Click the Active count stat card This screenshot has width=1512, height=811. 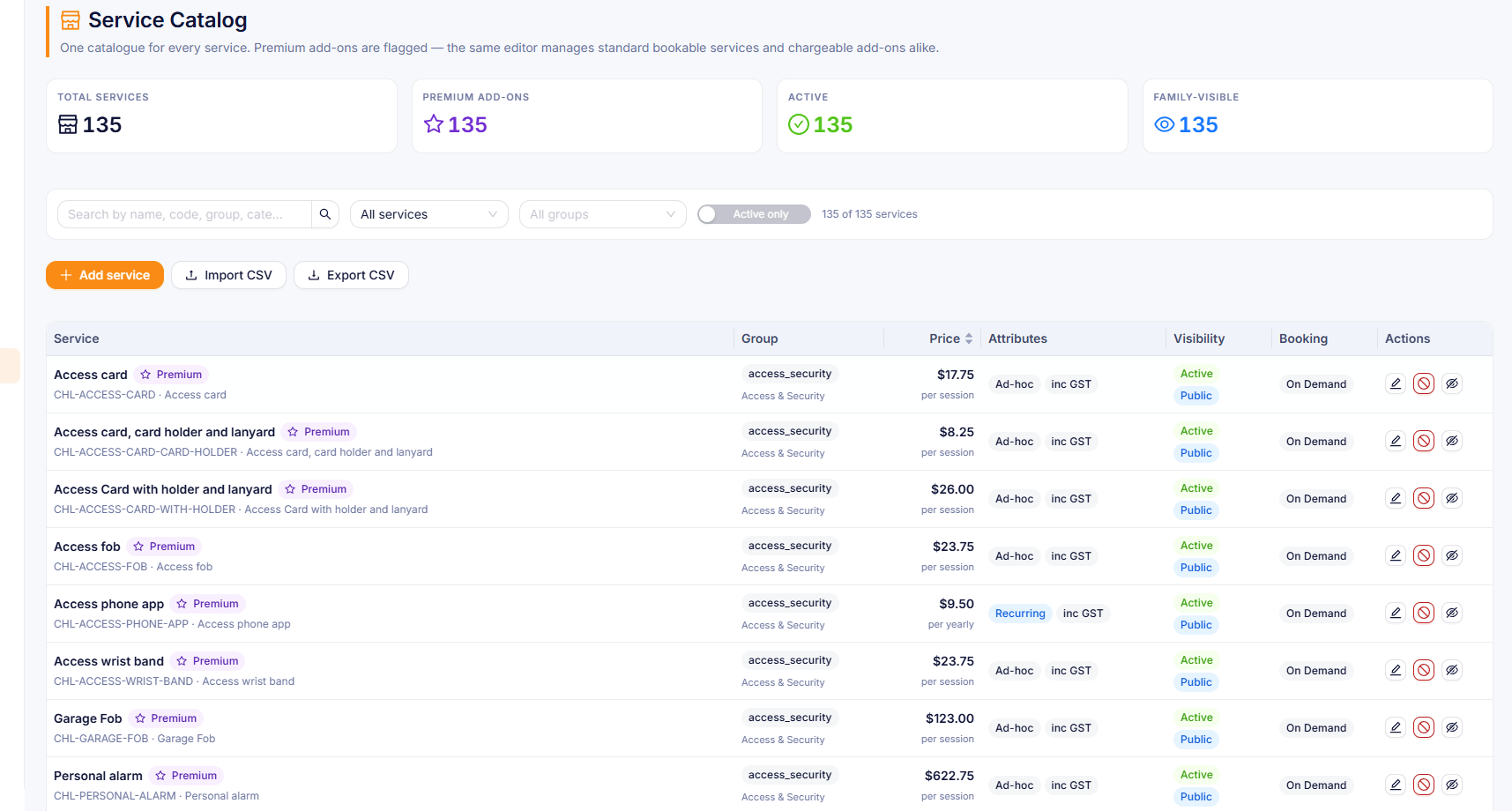point(952,116)
